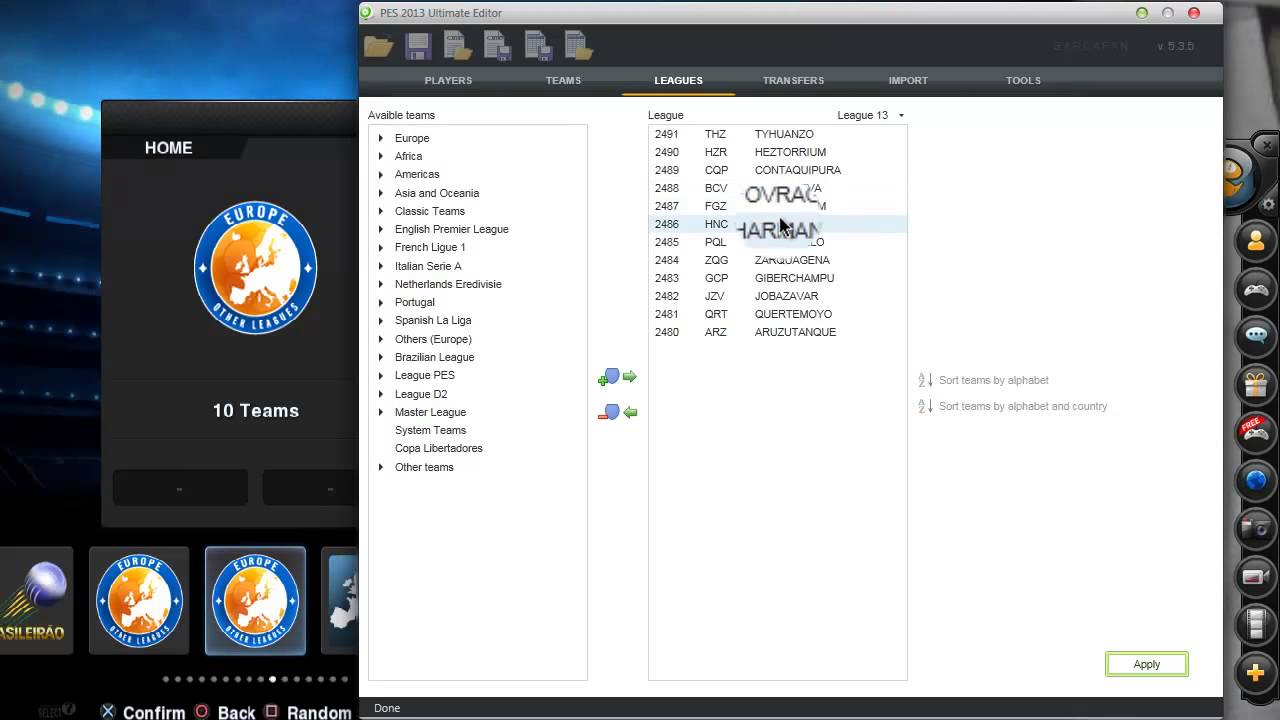Click sort icon beside alphabet and country option
The image size is (1280, 720).
(x=925, y=406)
